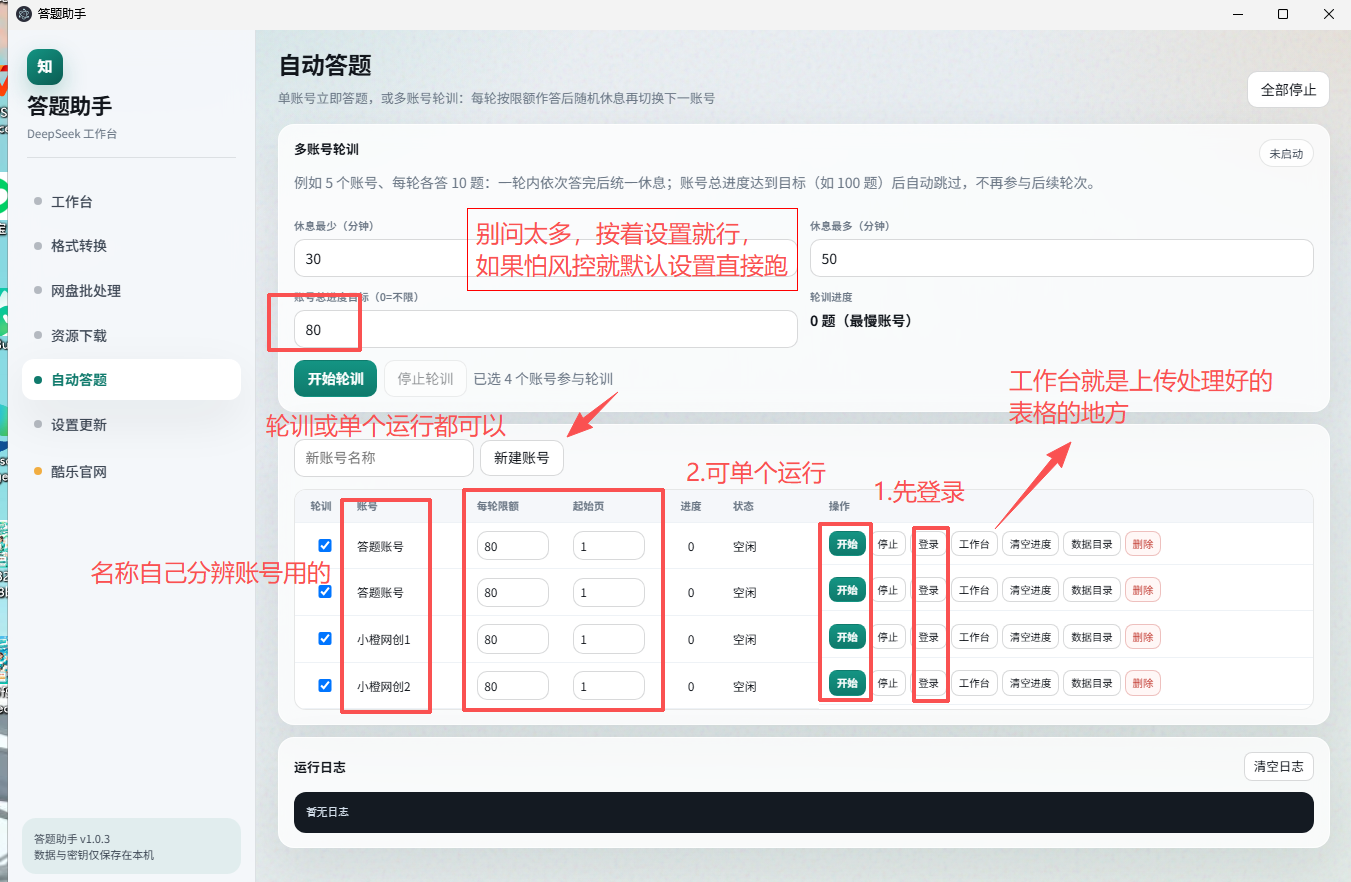
Task: Click the 每轮限额 field in the 小橙网创2 row
Action: point(513,686)
